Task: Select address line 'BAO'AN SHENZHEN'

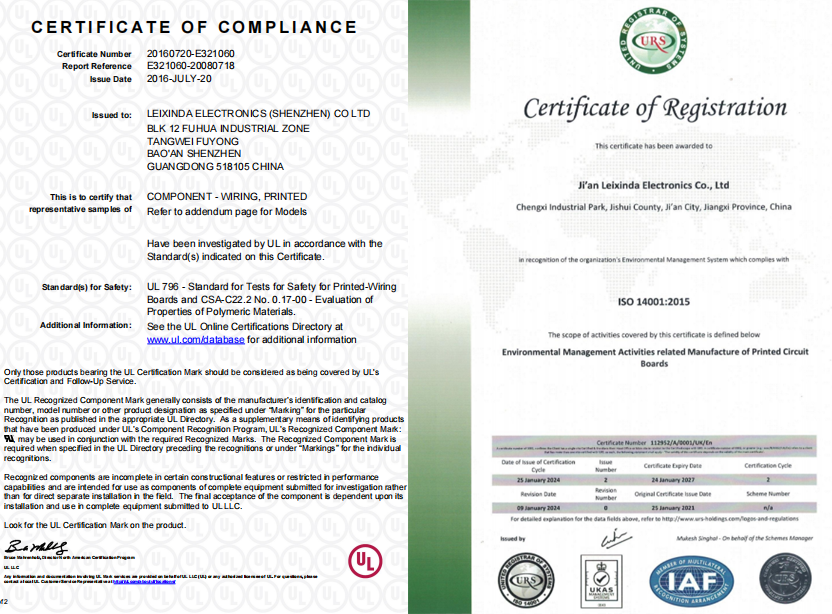Action: [194, 153]
